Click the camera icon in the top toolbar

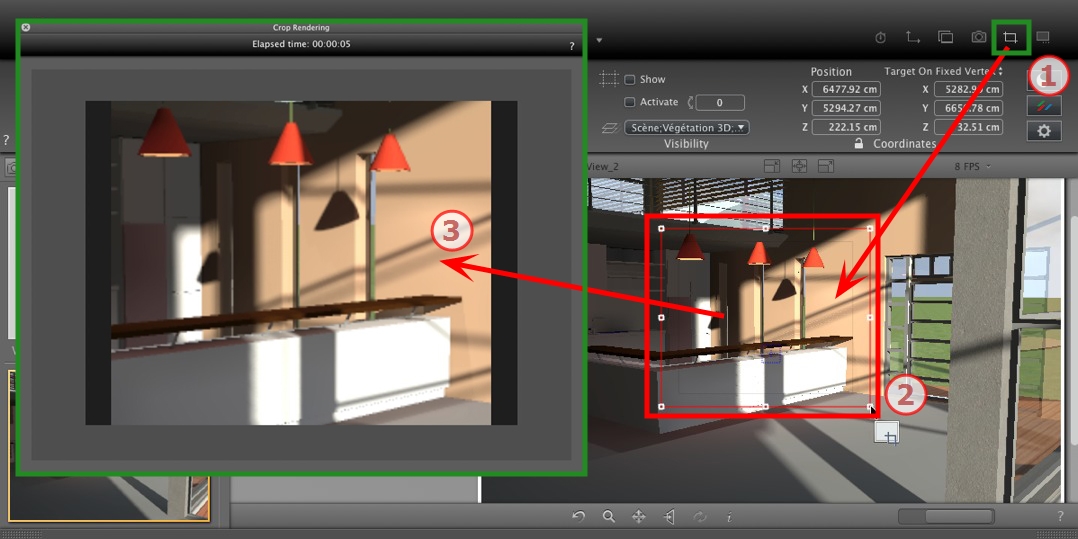pyautogui.click(x=978, y=37)
